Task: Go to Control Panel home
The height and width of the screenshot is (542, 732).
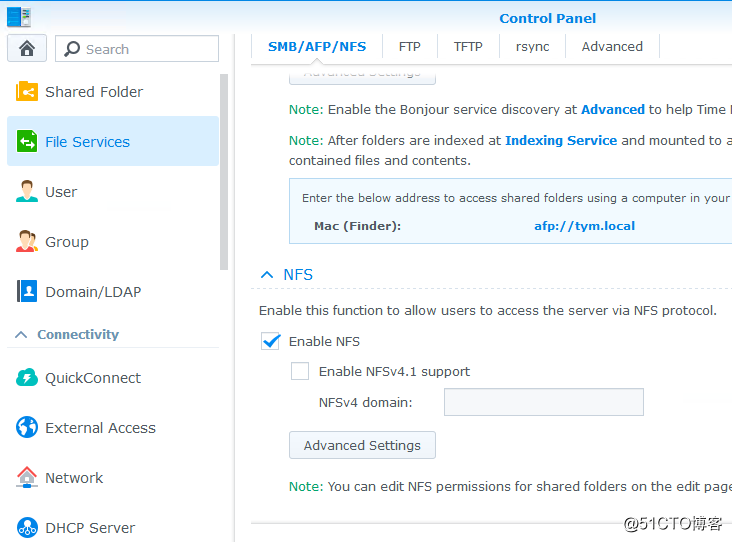Action: [27, 48]
